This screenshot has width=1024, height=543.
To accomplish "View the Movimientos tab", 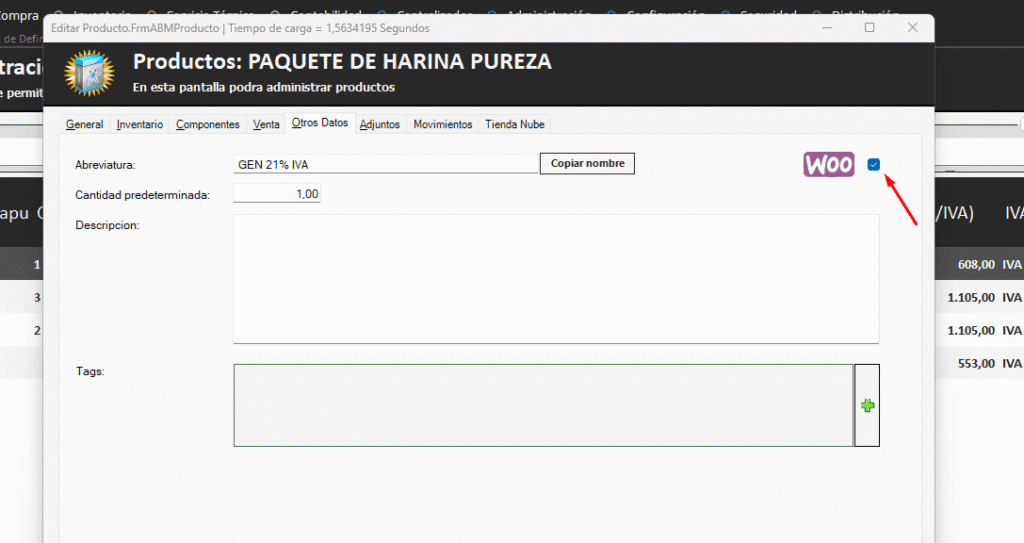I will point(442,124).
